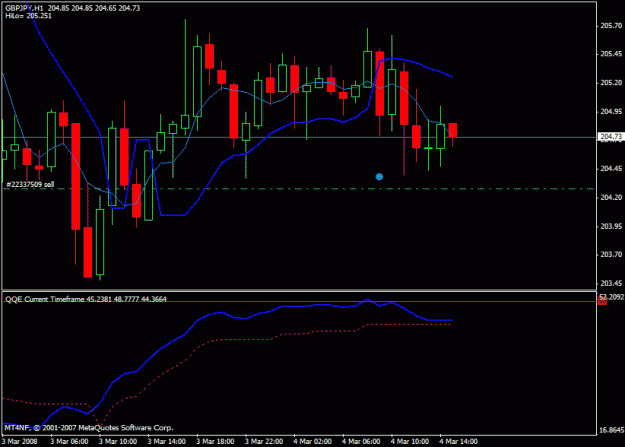Click the 3 Mar 14:00 time label

coord(167,441)
